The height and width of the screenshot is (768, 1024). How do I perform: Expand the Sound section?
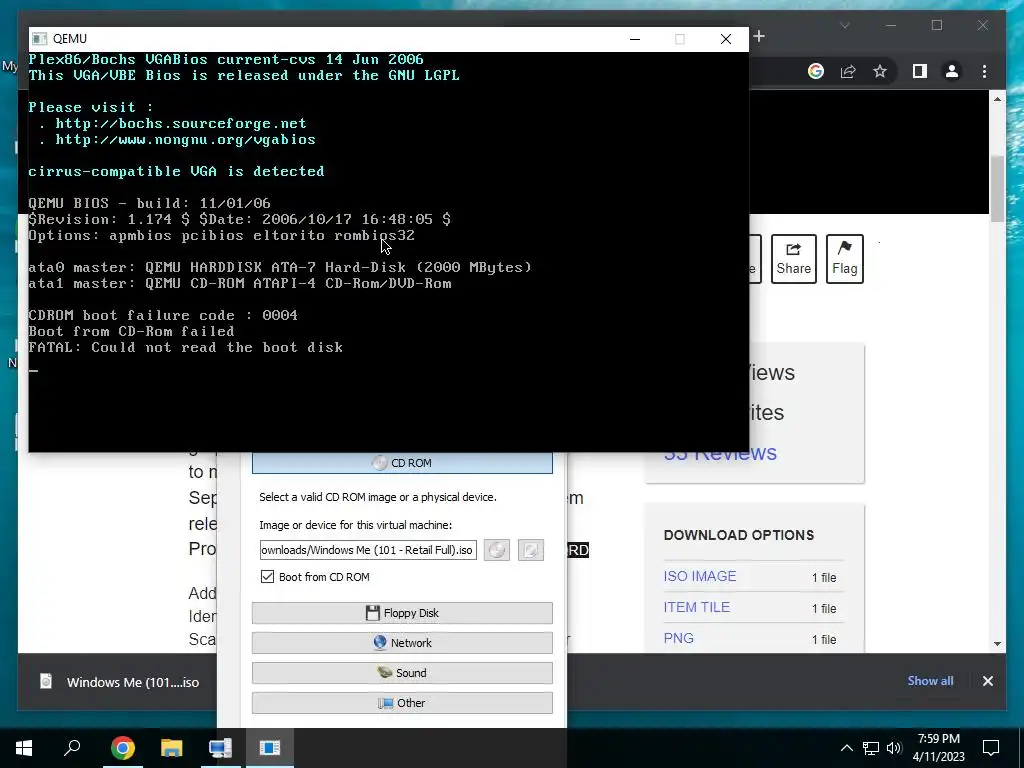pyautogui.click(x=402, y=673)
